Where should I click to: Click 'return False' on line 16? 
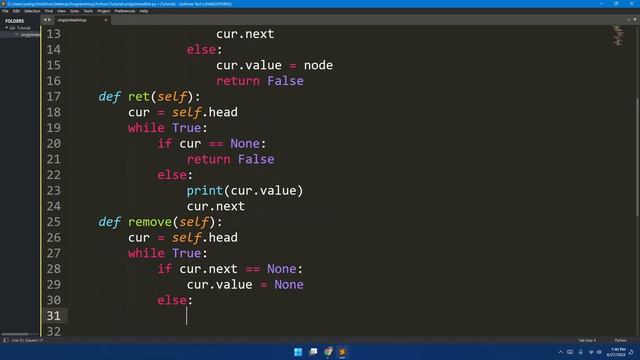(260, 81)
